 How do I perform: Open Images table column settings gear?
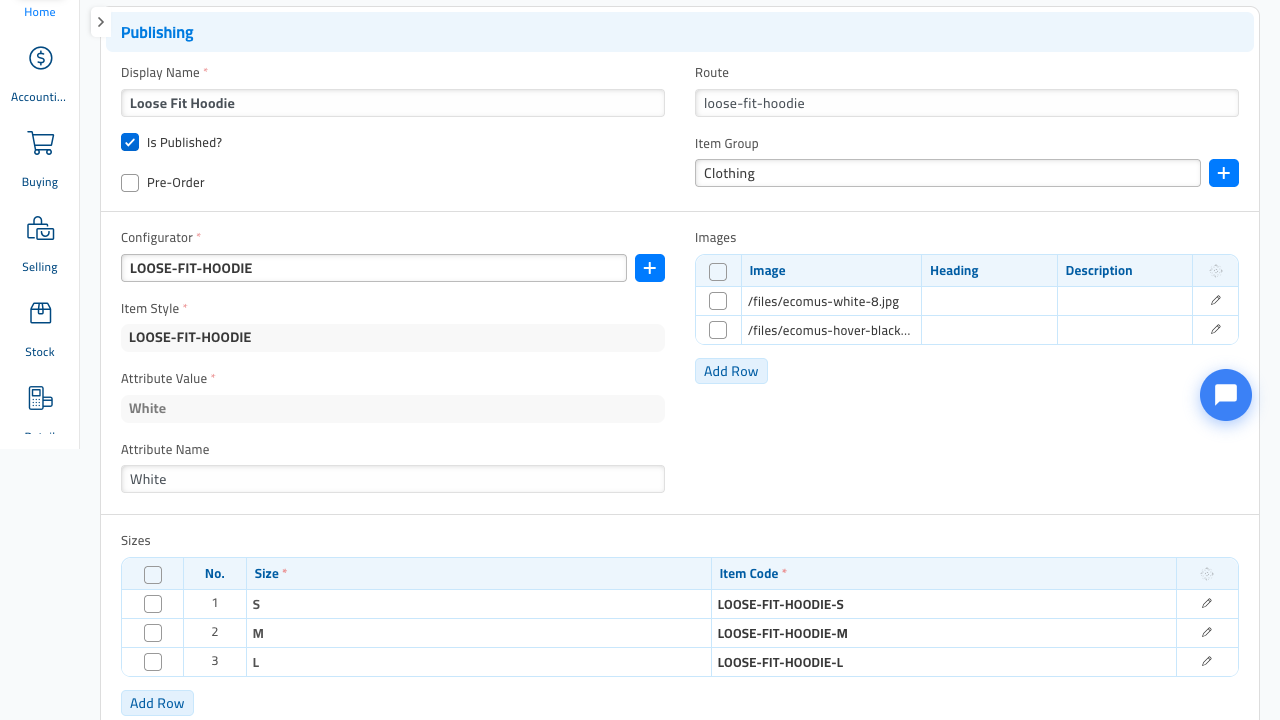pyautogui.click(x=1216, y=271)
